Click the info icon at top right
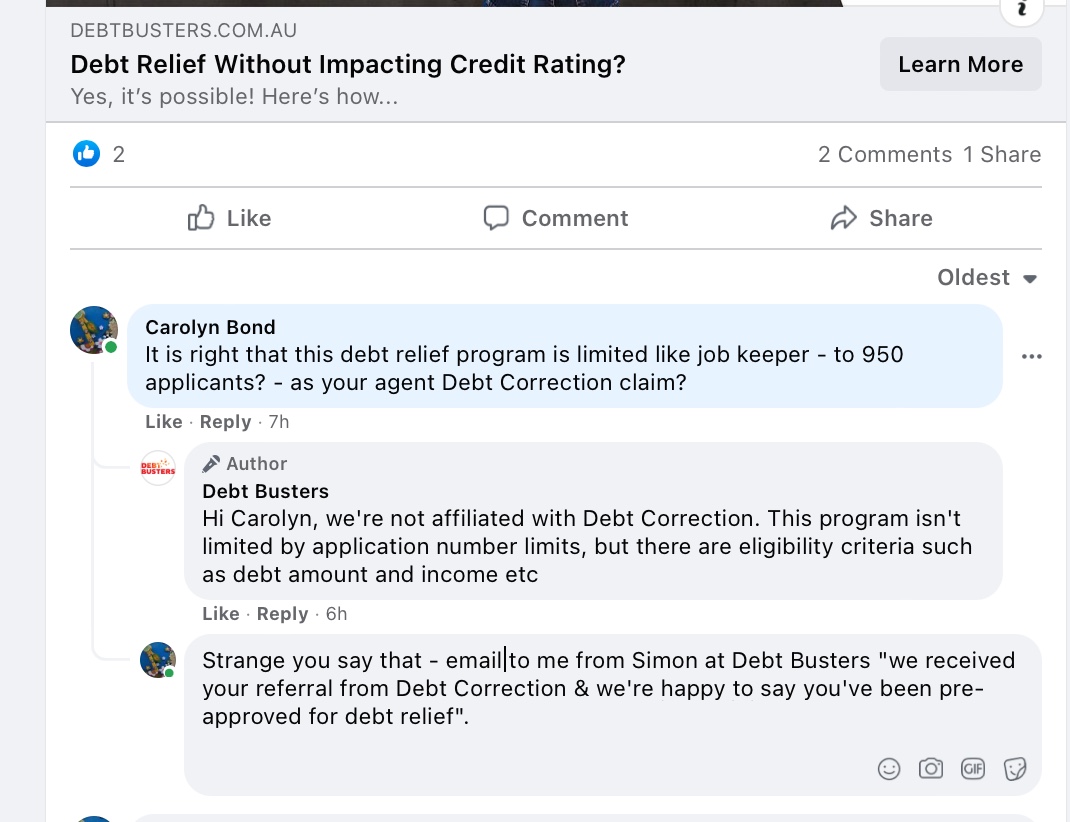This screenshot has width=1070, height=822. pyautogui.click(x=1021, y=8)
